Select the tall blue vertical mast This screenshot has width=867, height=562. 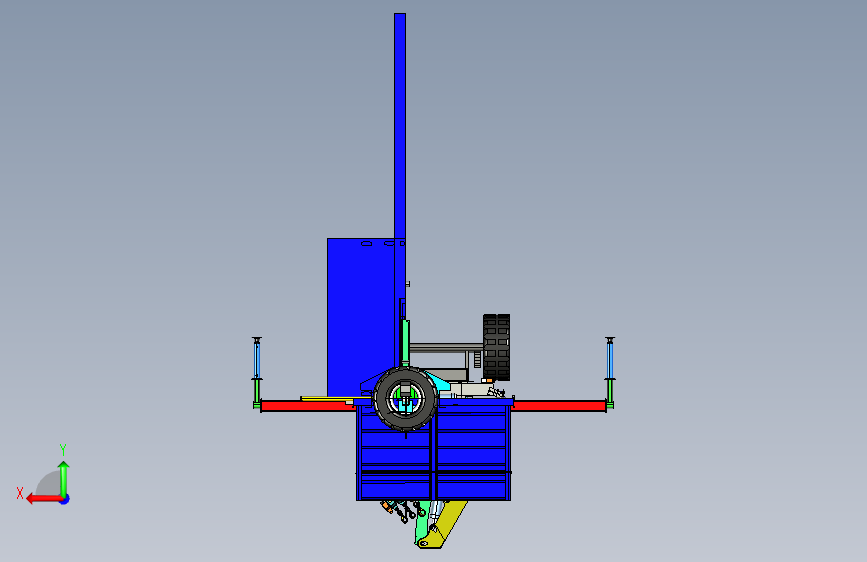(x=400, y=127)
